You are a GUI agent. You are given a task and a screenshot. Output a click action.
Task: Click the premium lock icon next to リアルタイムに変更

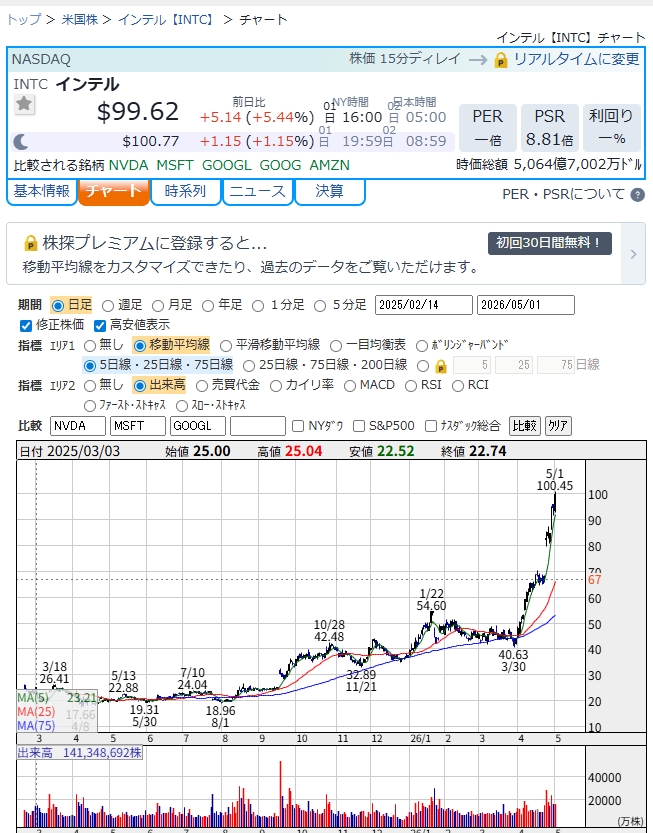501,60
